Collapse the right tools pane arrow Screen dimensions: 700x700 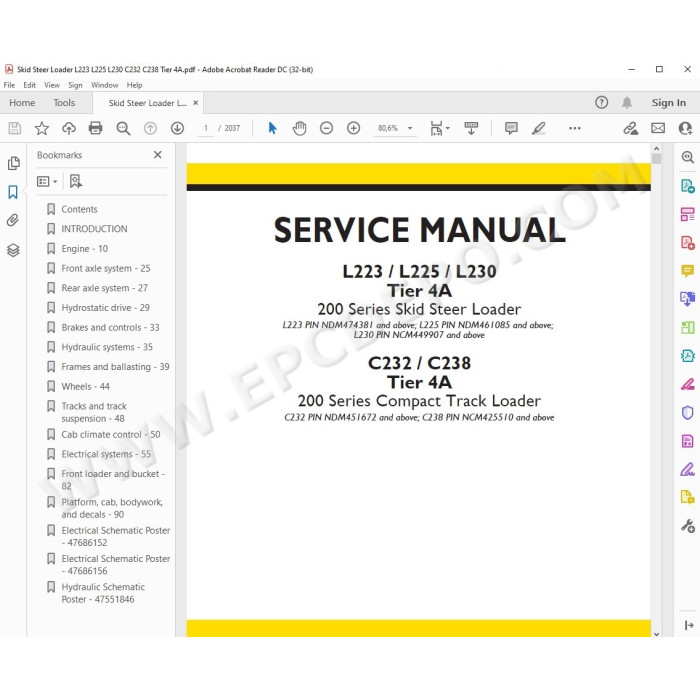[x=689, y=625]
